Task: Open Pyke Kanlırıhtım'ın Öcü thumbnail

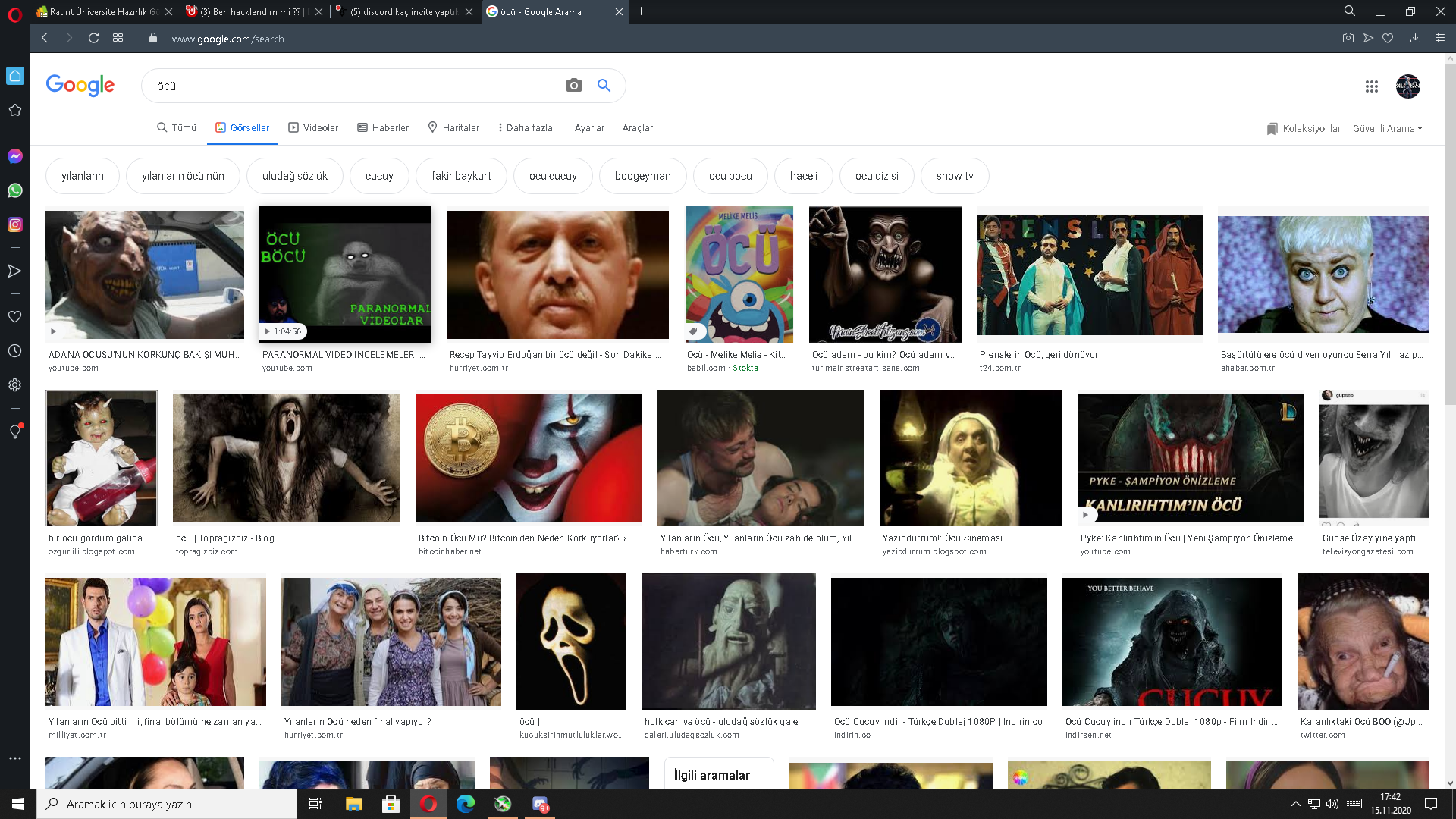Action: tap(1191, 458)
